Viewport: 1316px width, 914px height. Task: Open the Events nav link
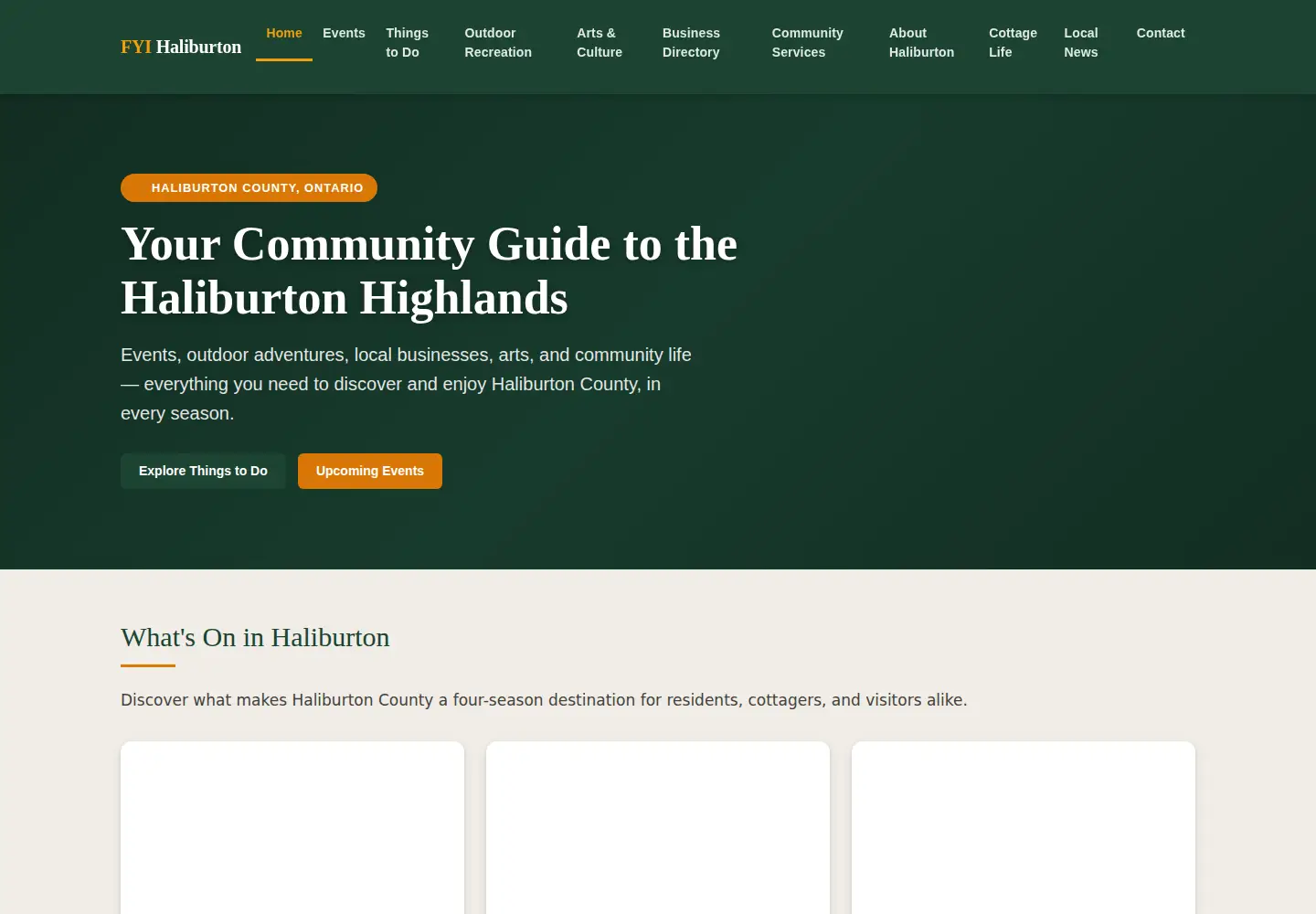344,33
